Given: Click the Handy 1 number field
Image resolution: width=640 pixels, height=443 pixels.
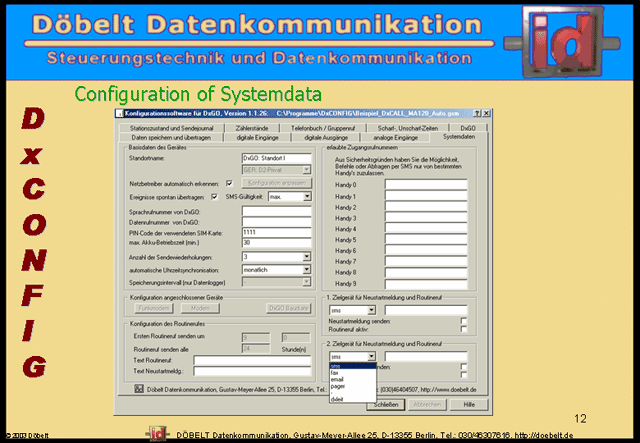Looking at the screenshot, I should pos(426,196).
